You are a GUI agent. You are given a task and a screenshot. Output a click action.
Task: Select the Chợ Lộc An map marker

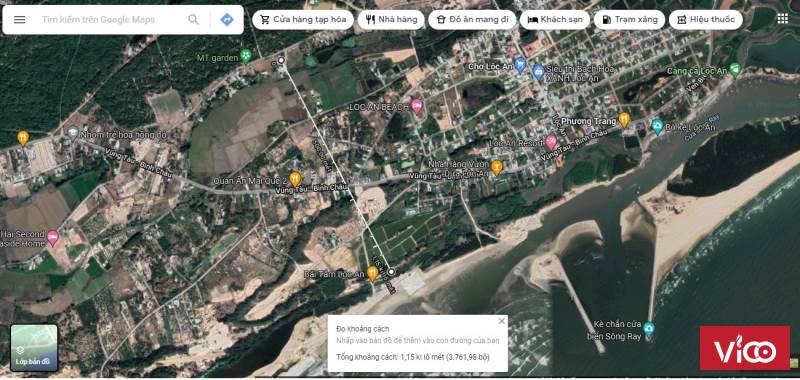pyautogui.click(x=519, y=65)
